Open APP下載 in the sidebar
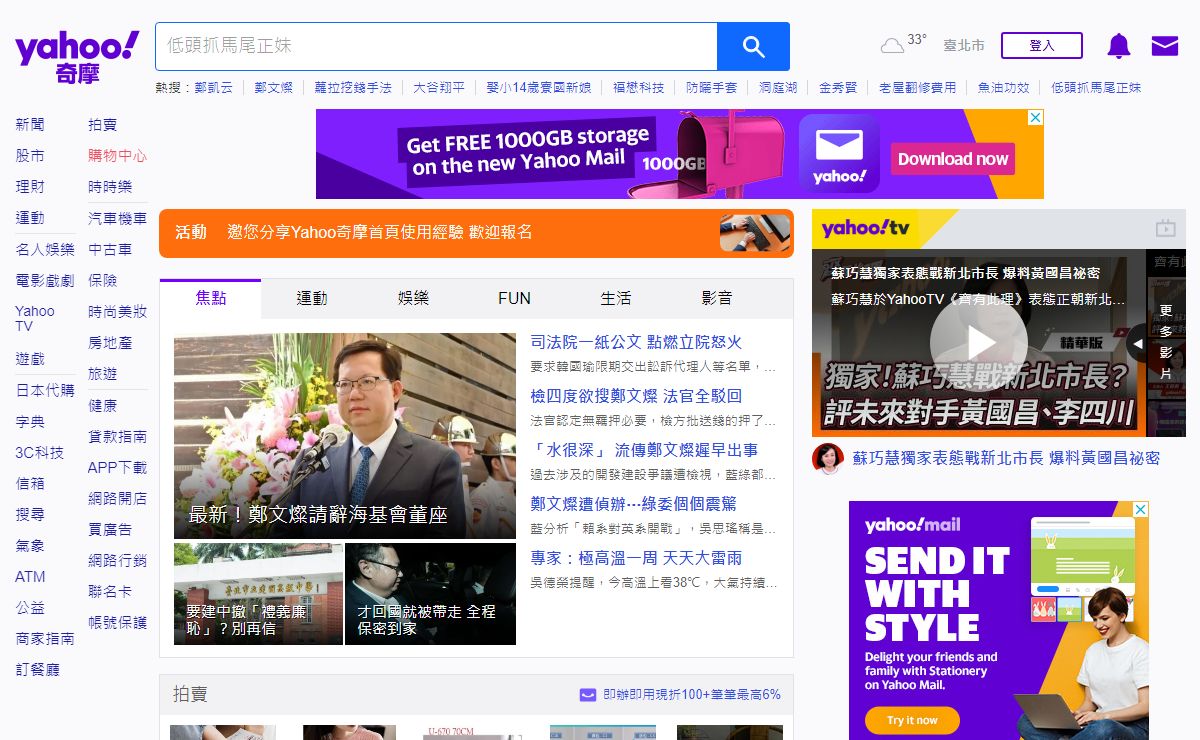The width and height of the screenshot is (1200, 740). tap(117, 467)
